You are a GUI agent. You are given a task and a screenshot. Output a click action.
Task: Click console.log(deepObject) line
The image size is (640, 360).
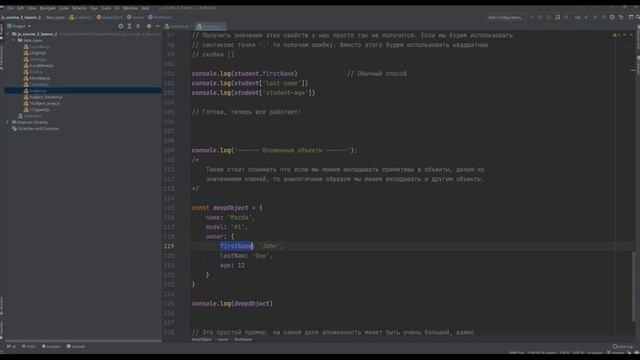coord(232,304)
